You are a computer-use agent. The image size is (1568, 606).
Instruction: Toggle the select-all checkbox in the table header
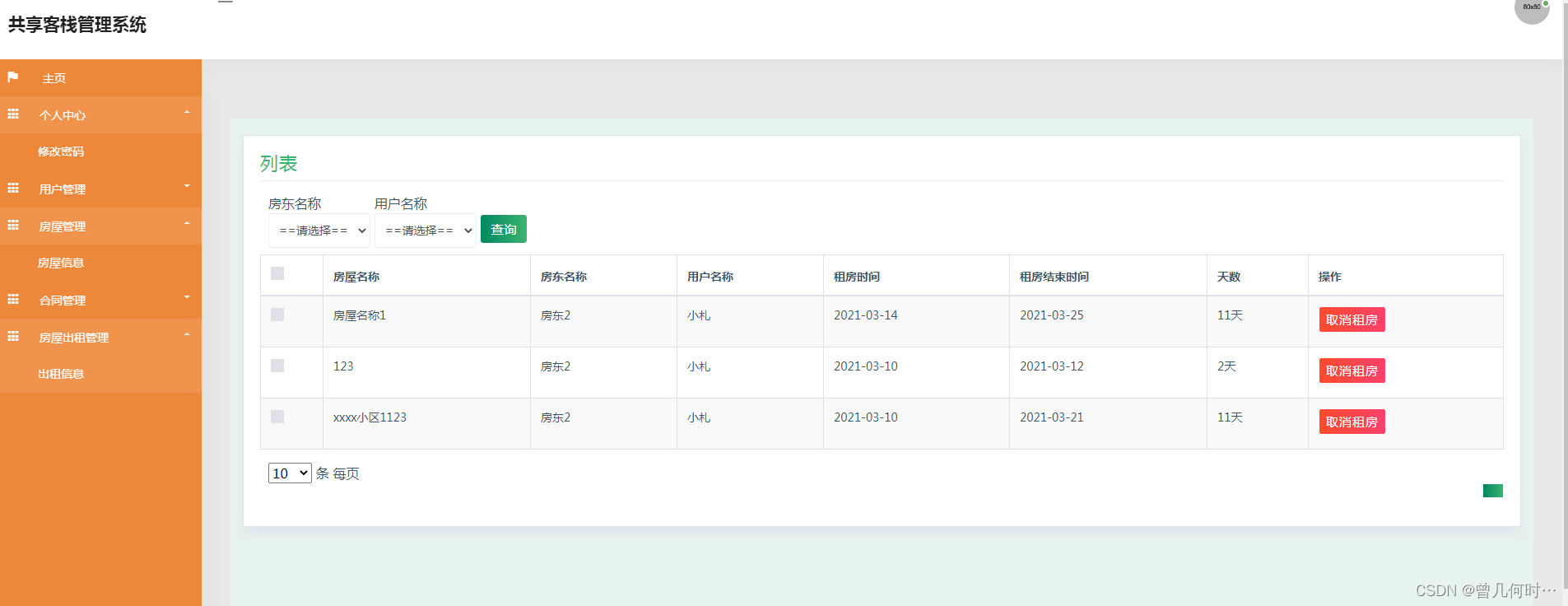[277, 273]
